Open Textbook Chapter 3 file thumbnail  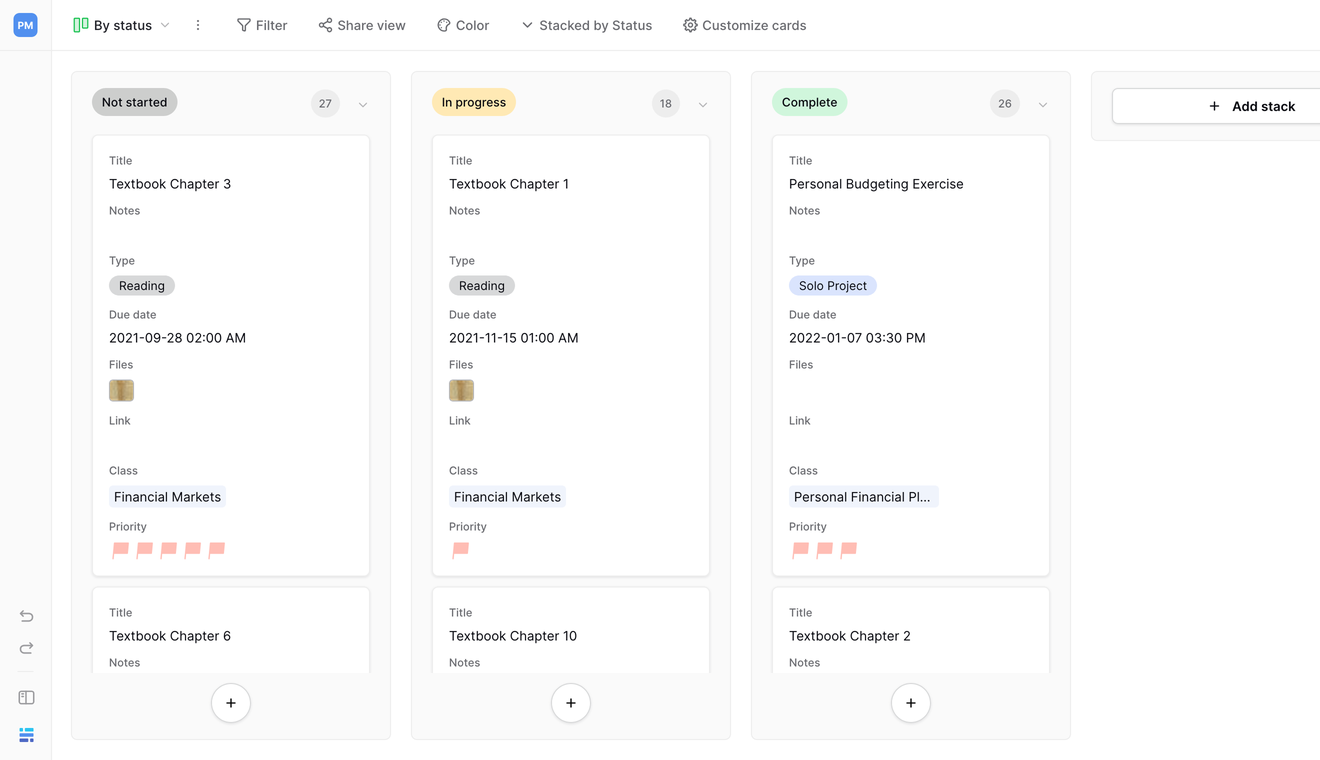tap(121, 391)
